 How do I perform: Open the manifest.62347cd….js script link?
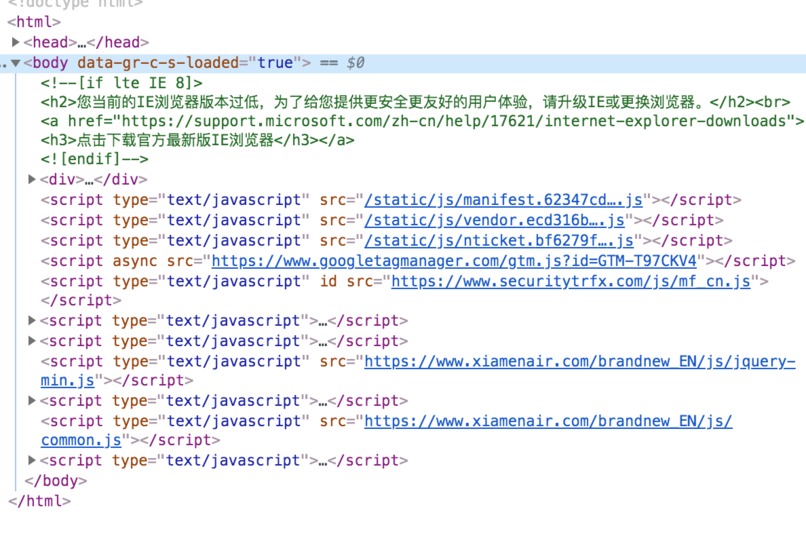tap(503, 200)
